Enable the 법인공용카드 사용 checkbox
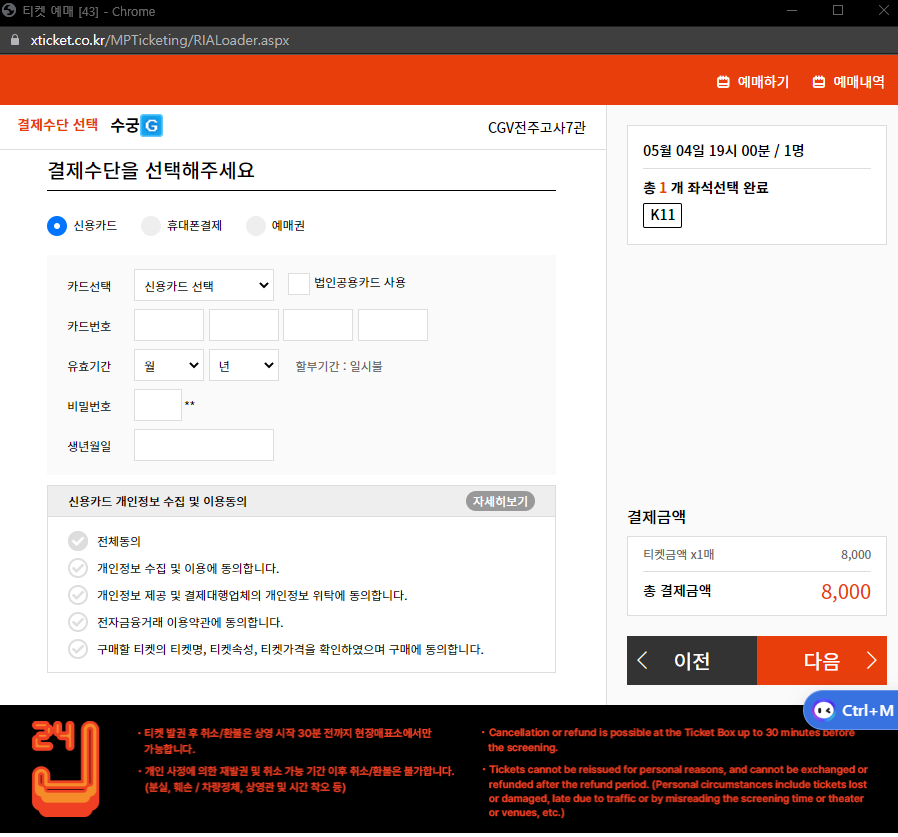The image size is (898, 837). 298,284
